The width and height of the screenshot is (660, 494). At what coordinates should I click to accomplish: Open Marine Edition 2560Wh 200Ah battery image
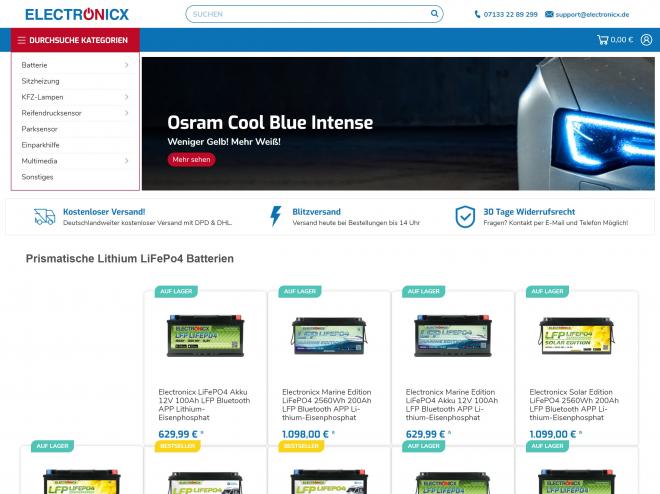pyautogui.click(x=329, y=335)
